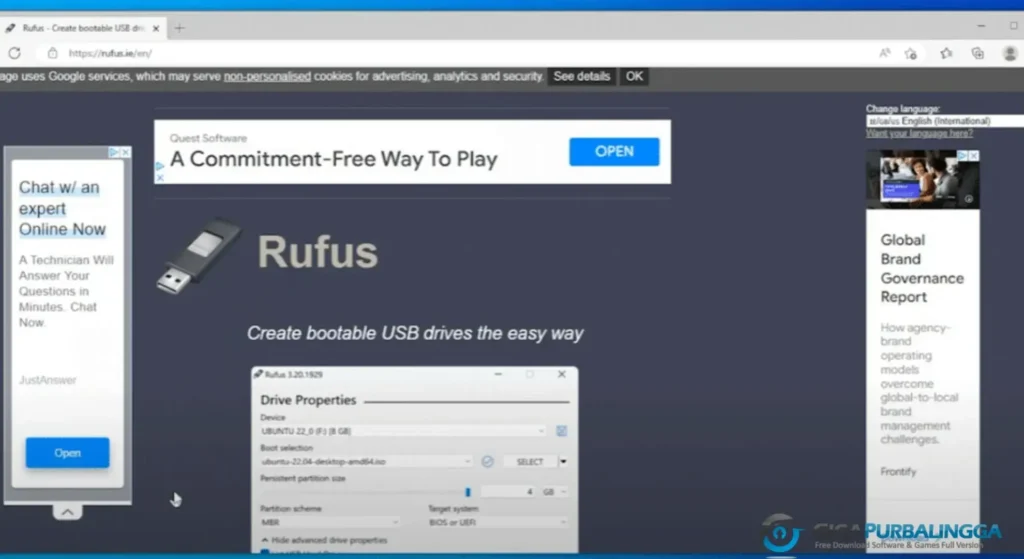Select the Rufus - Create bootable USB tab
The image size is (1024, 559).
(83, 28)
